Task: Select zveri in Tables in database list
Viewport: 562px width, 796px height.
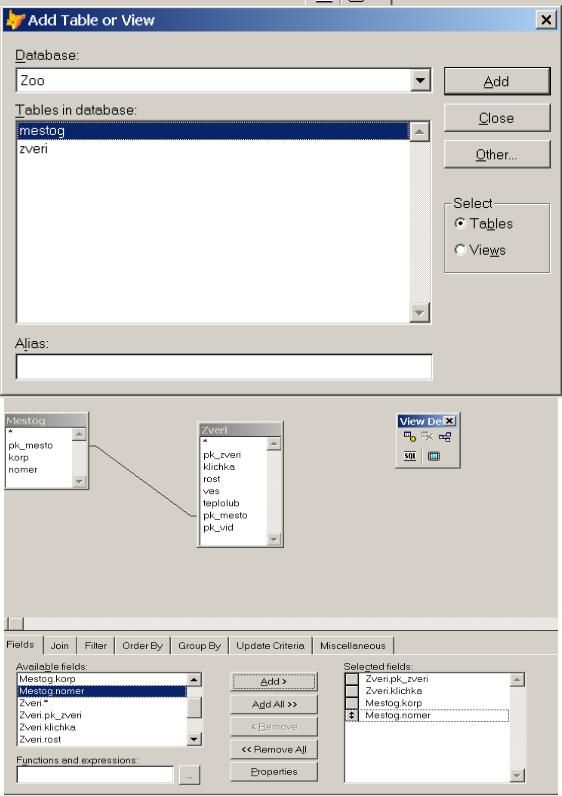Action: [x=213, y=149]
